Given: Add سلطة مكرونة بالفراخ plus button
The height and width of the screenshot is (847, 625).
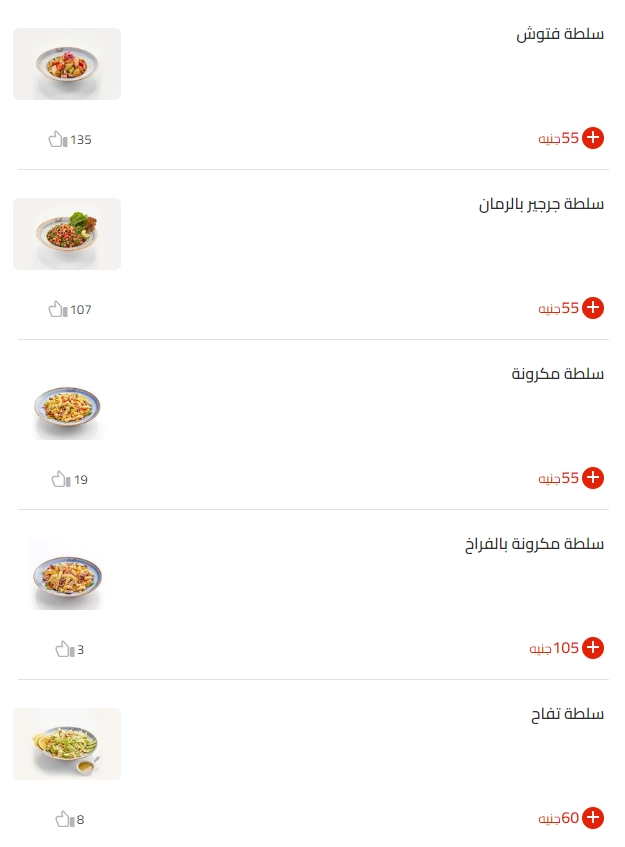Looking at the screenshot, I should coord(593,648).
